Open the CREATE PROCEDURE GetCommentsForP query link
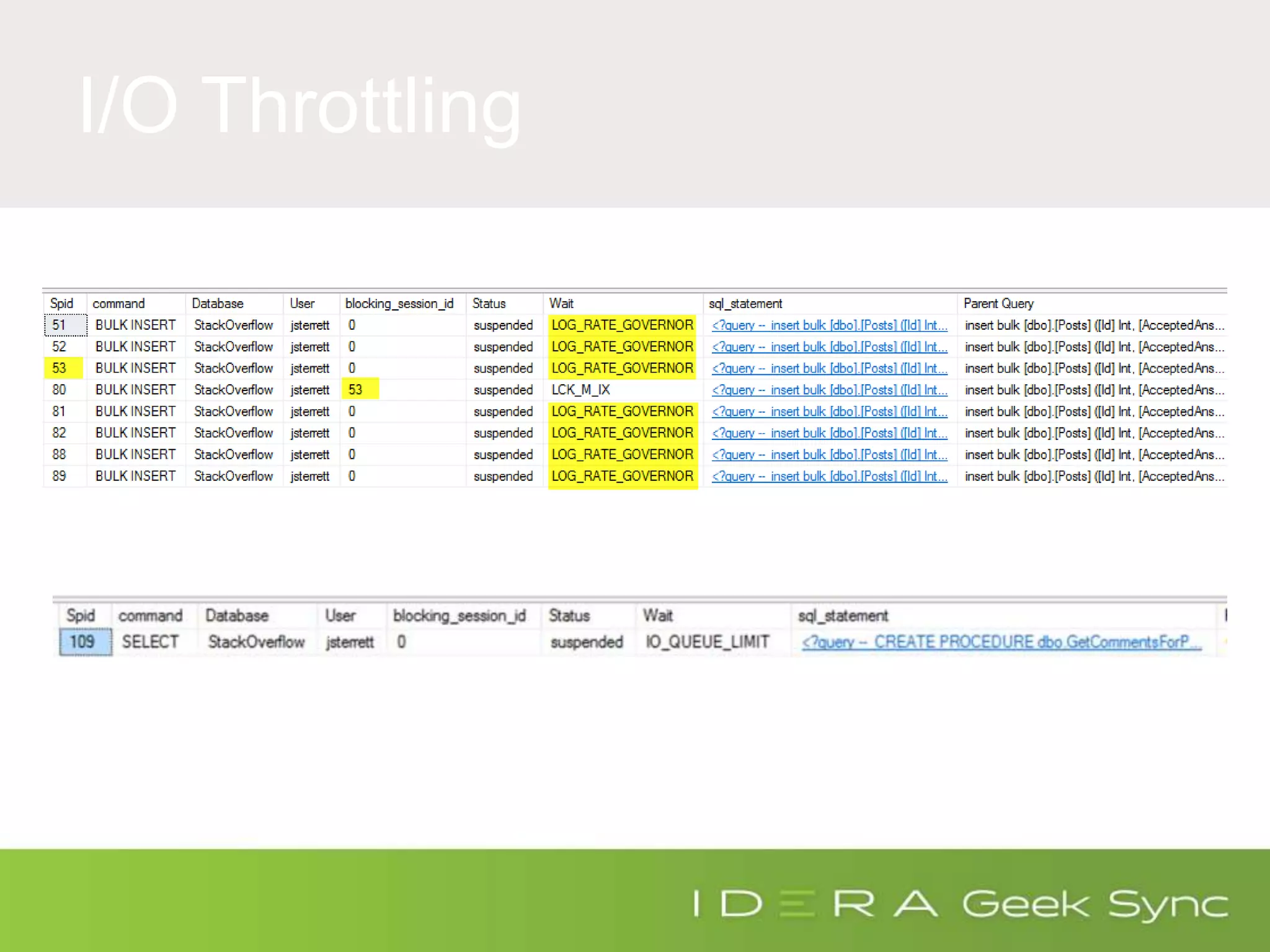This screenshot has height=952, width=1270. (1001, 642)
